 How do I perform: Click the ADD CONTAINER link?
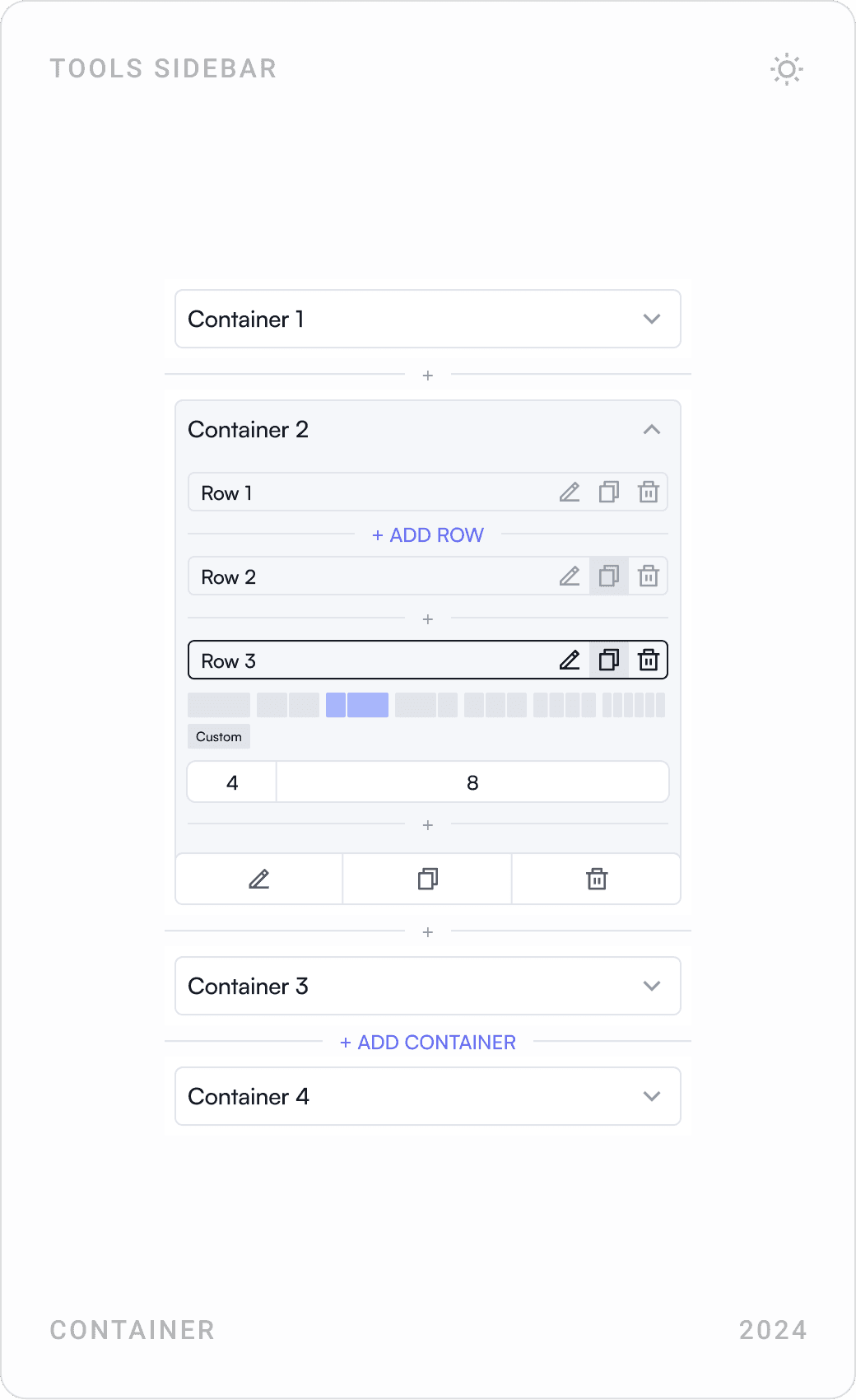(x=427, y=1043)
